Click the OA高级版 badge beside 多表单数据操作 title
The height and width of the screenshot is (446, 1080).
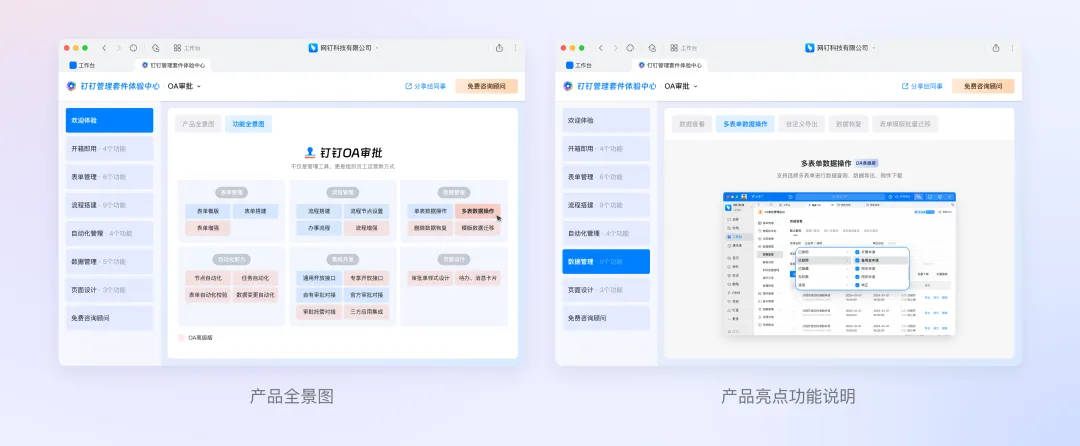click(x=866, y=163)
